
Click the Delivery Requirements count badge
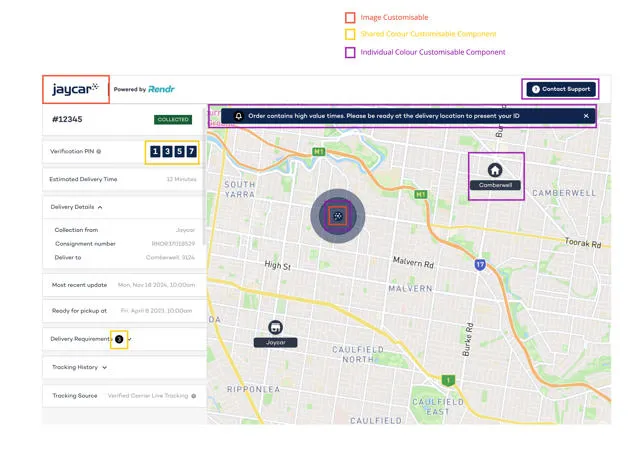point(119,339)
